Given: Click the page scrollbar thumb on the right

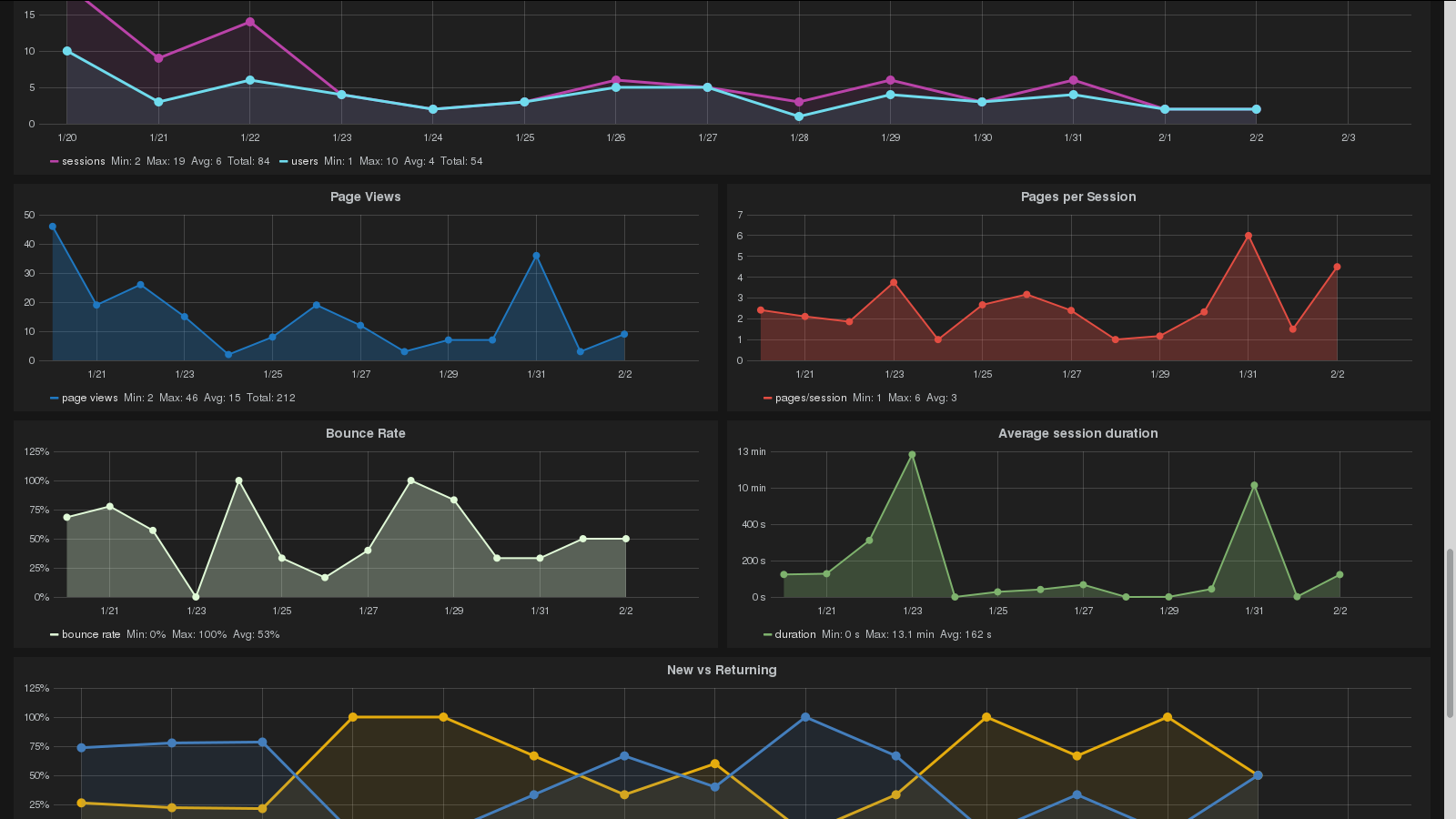Looking at the screenshot, I should click(1450, 634).
